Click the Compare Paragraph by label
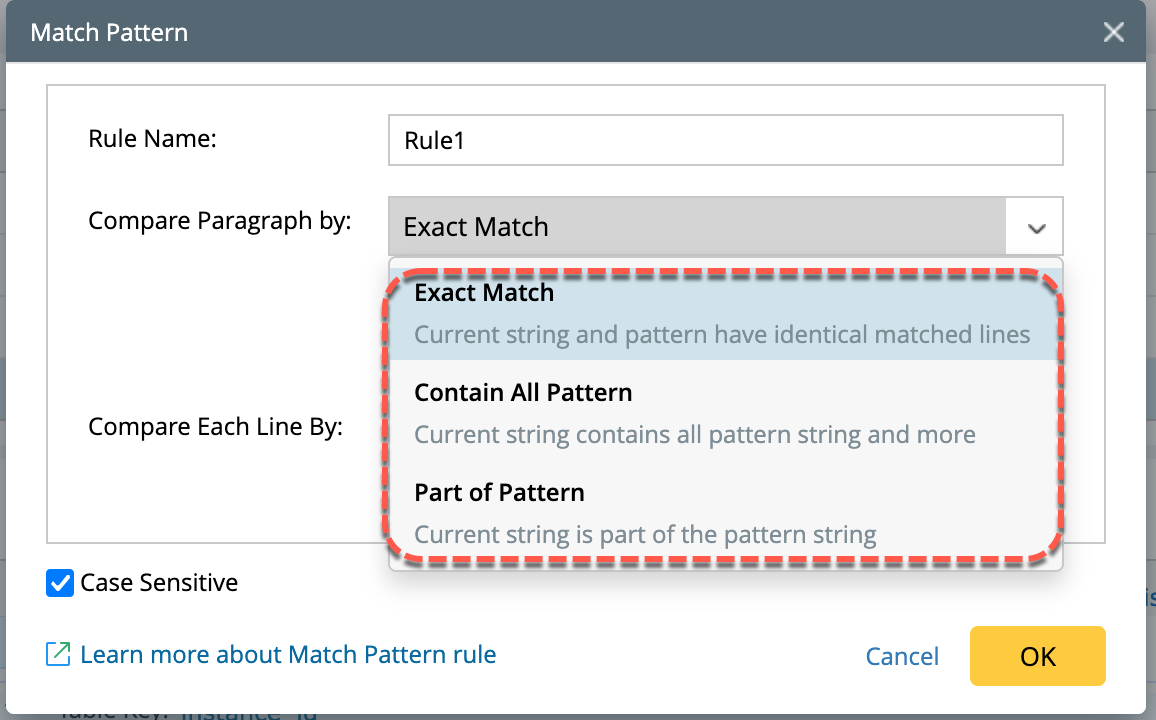 pyautogui.click(x=220, y=220)
